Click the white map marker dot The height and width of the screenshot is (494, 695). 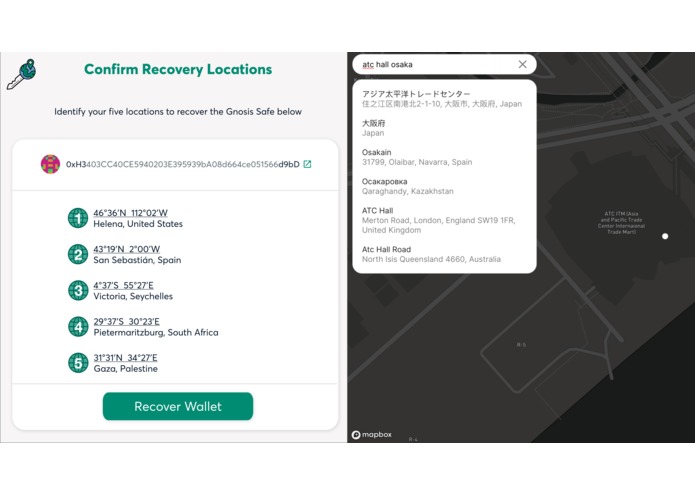(x=665, y=237)
